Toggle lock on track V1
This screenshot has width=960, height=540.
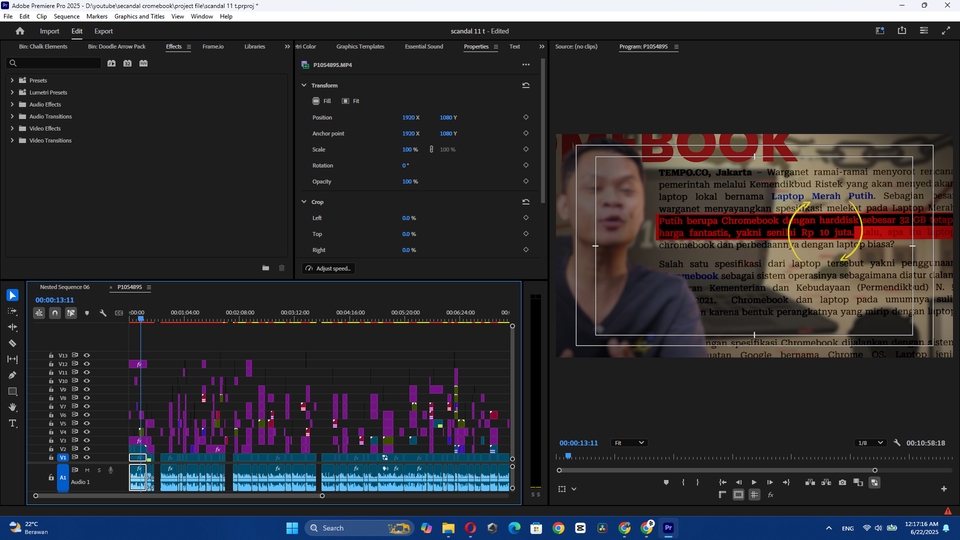(51, 457)
